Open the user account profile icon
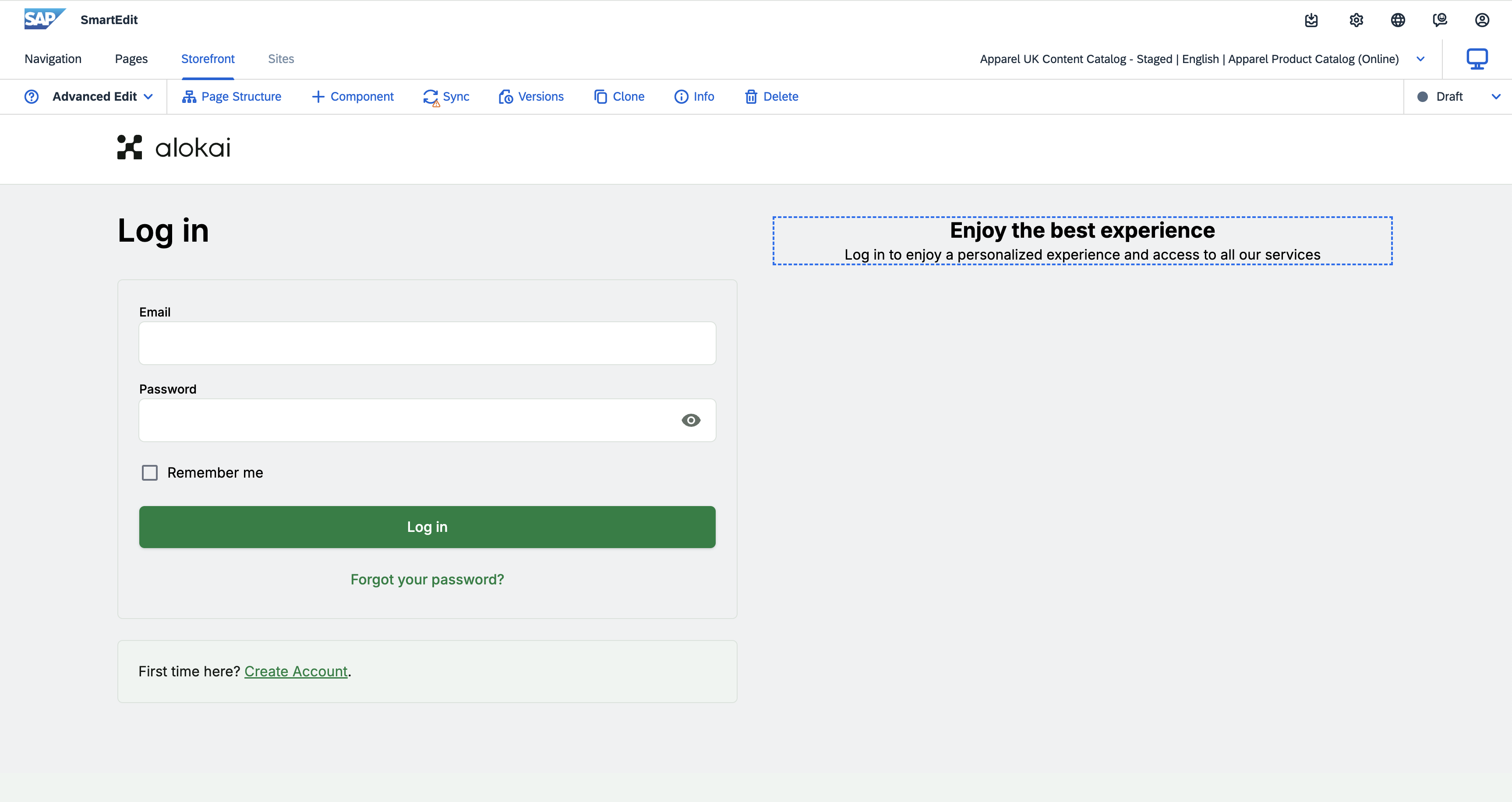 (x=1482, y=21)
